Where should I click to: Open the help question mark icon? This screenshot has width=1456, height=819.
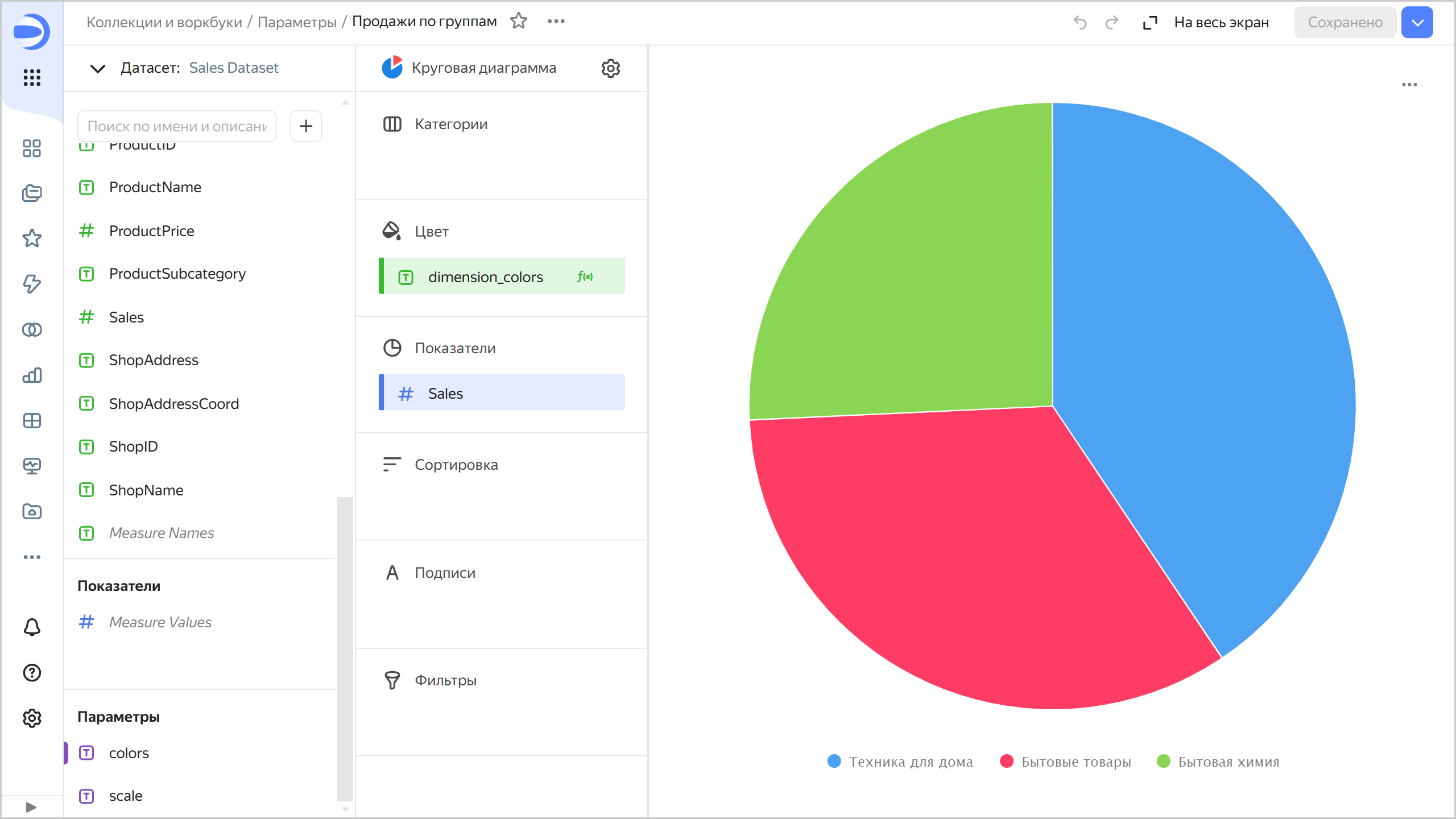32,673
